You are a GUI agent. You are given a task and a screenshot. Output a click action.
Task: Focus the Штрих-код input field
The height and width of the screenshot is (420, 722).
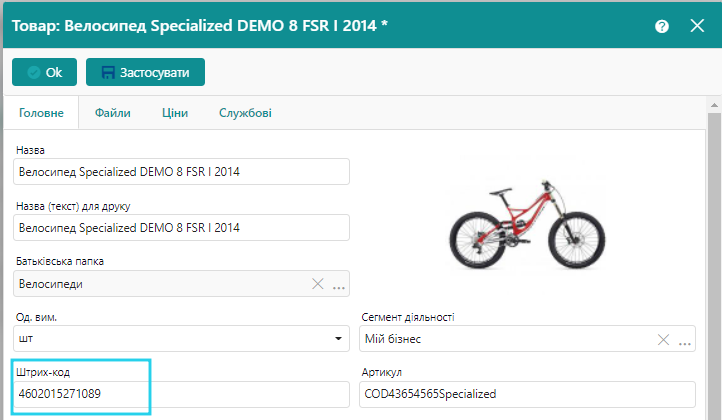click(x=80, y=394)
